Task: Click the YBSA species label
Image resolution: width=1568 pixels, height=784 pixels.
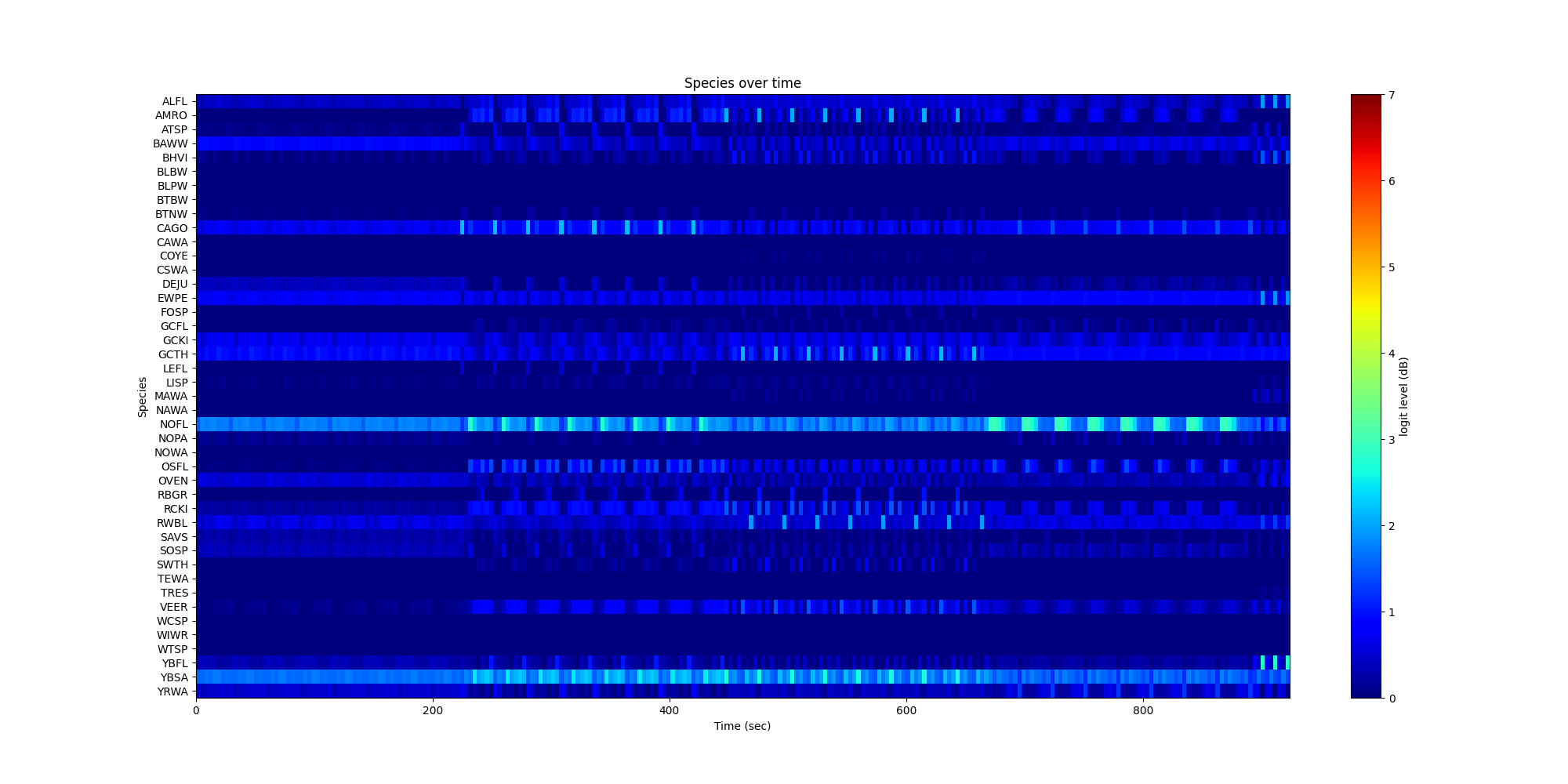Action: tap(173, 677)
